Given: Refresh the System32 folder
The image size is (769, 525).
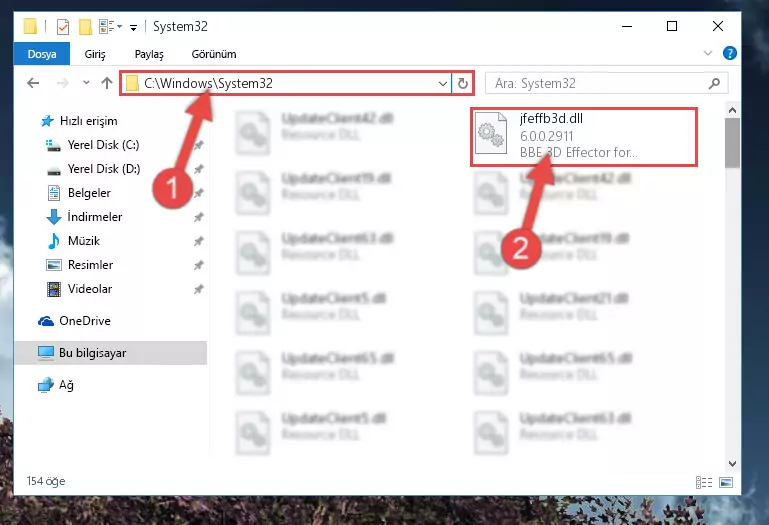Looking at the screenshot, I should pyautogui.click(x=462, y=83).
